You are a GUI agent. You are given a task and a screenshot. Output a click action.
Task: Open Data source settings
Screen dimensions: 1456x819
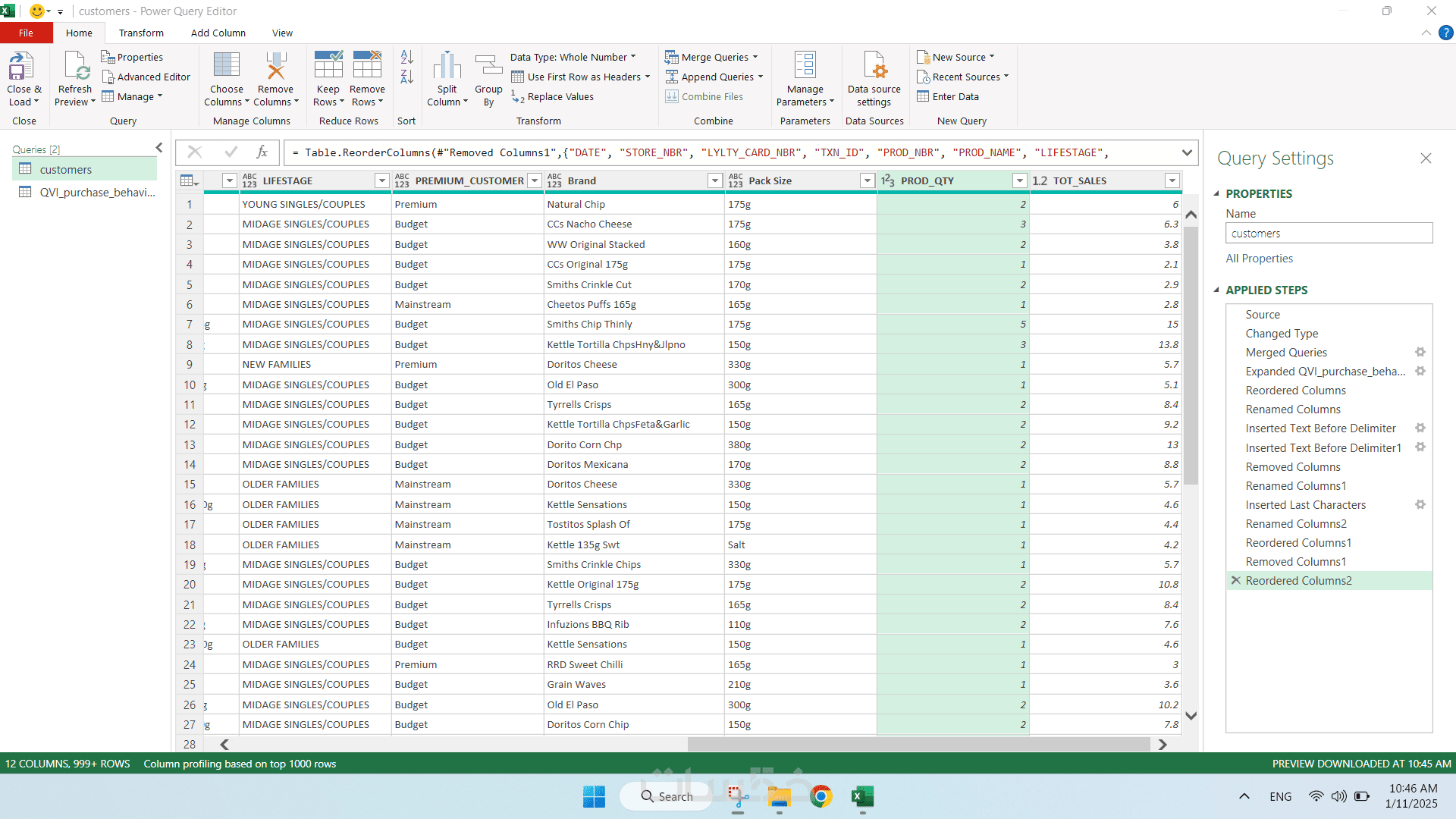874,67
